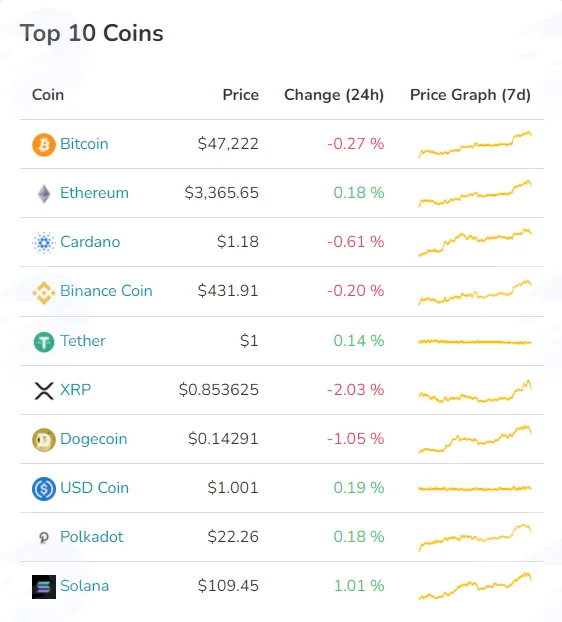Click the Polkadot logo icon
Screen dimensions: 562x622
44,538
